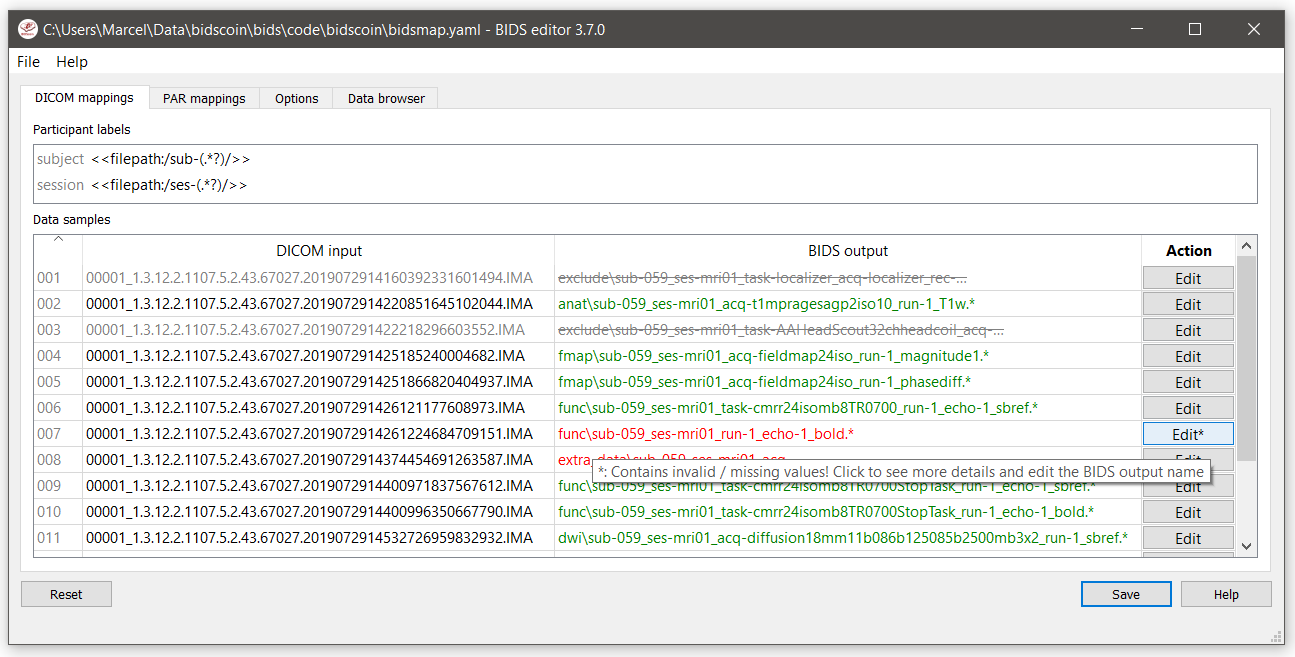The height and width of the screenshot is (657, 1295).
Task: Edit the row 001 localizer mapping
Action: tap(1187, 278)
